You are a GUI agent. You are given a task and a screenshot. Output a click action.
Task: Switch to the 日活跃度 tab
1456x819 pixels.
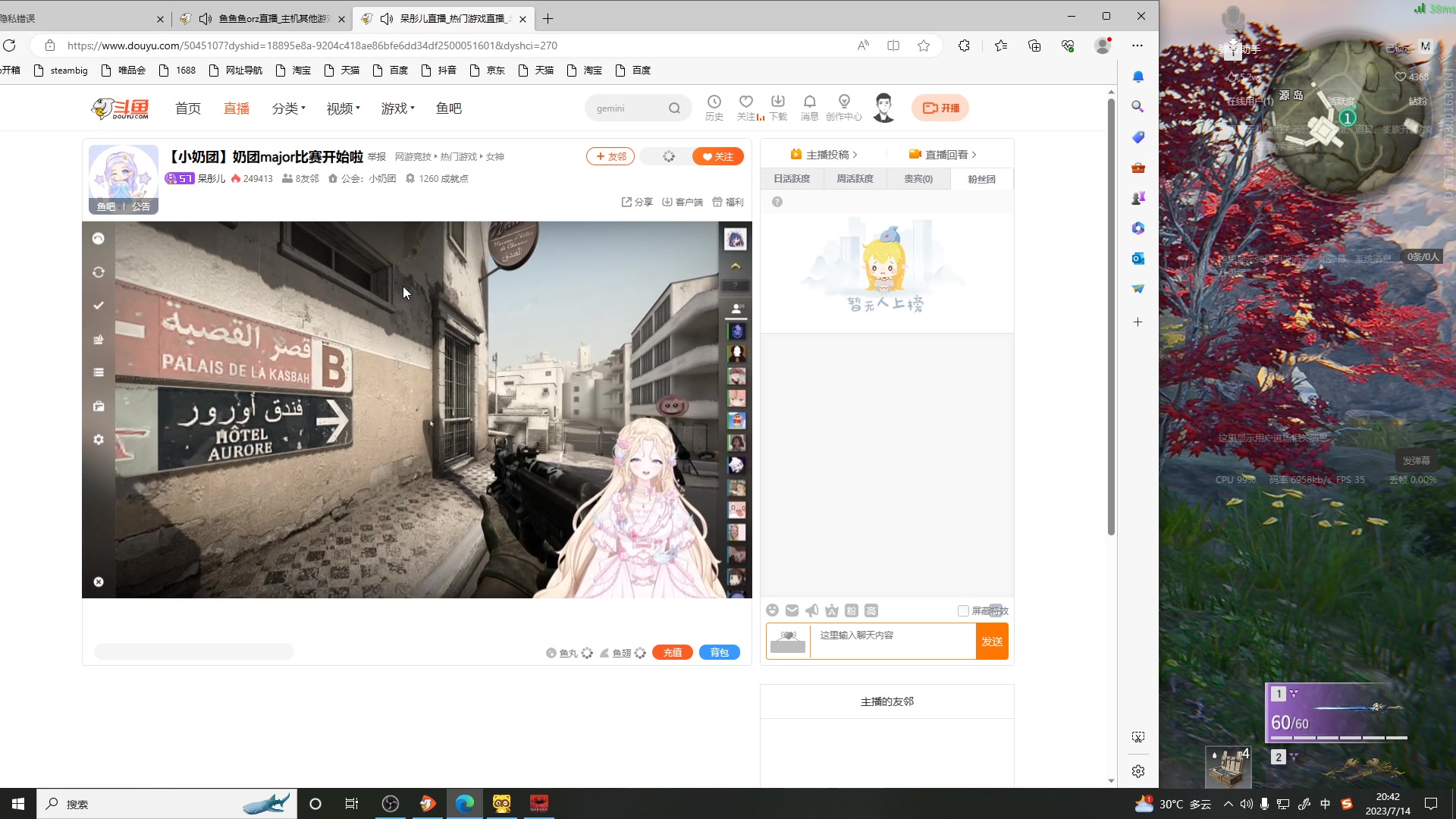pos(792,179)
